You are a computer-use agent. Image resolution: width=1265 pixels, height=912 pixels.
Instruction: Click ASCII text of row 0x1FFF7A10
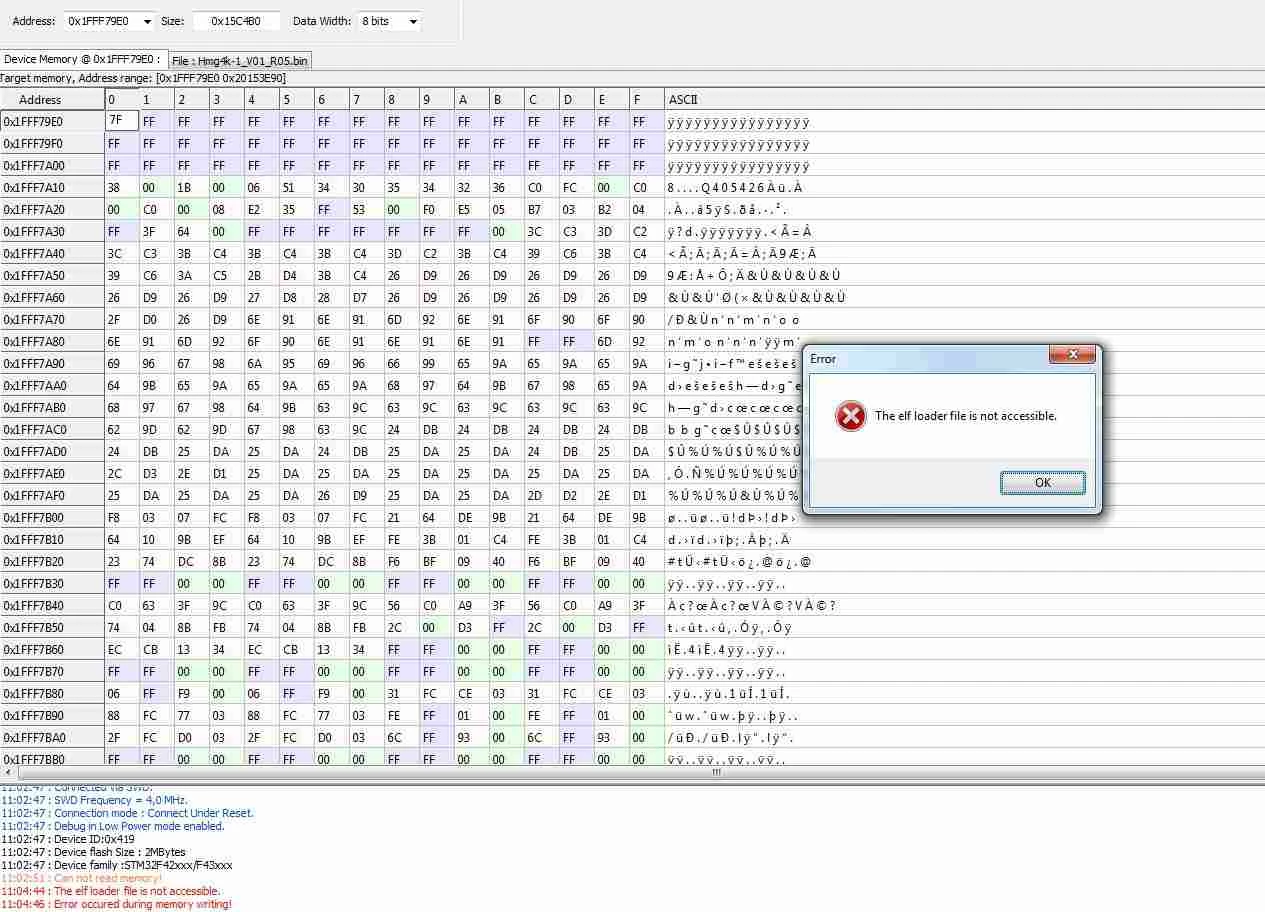point(734,187)
